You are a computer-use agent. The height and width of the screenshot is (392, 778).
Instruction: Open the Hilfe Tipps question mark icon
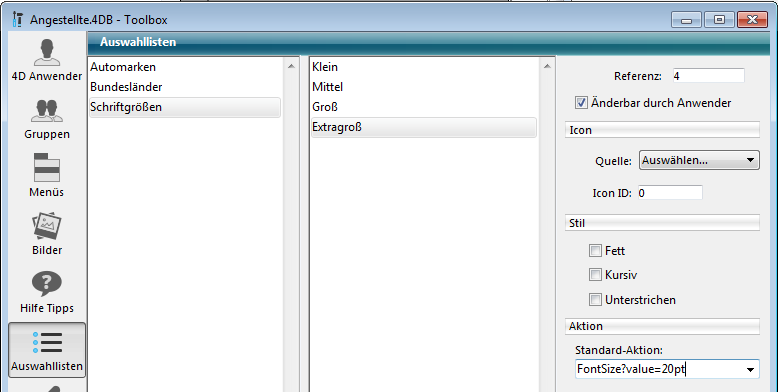[47, 284]
